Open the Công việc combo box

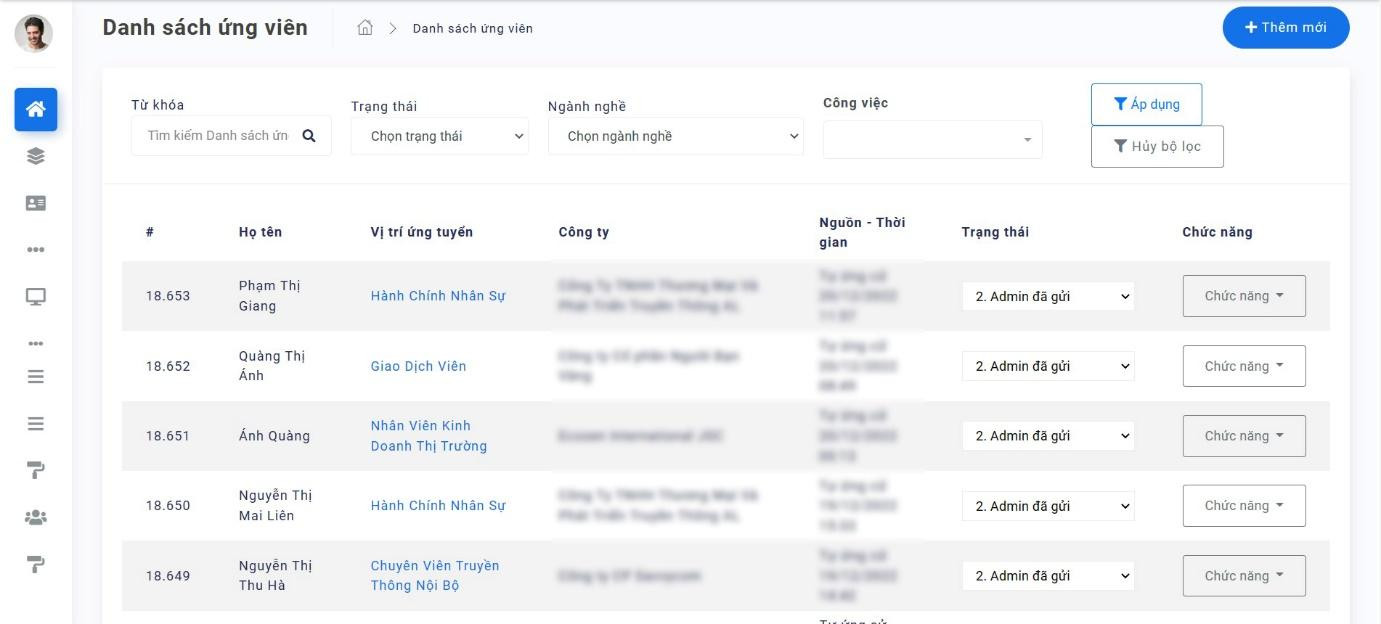click(x=932, y=140)
